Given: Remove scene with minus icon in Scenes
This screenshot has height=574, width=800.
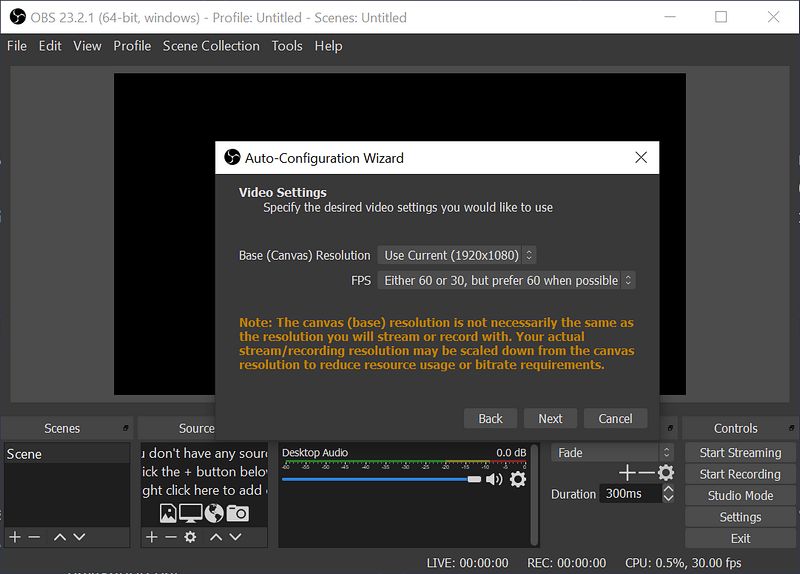Looking at the screenshot, I should click(x=34, y=537).
